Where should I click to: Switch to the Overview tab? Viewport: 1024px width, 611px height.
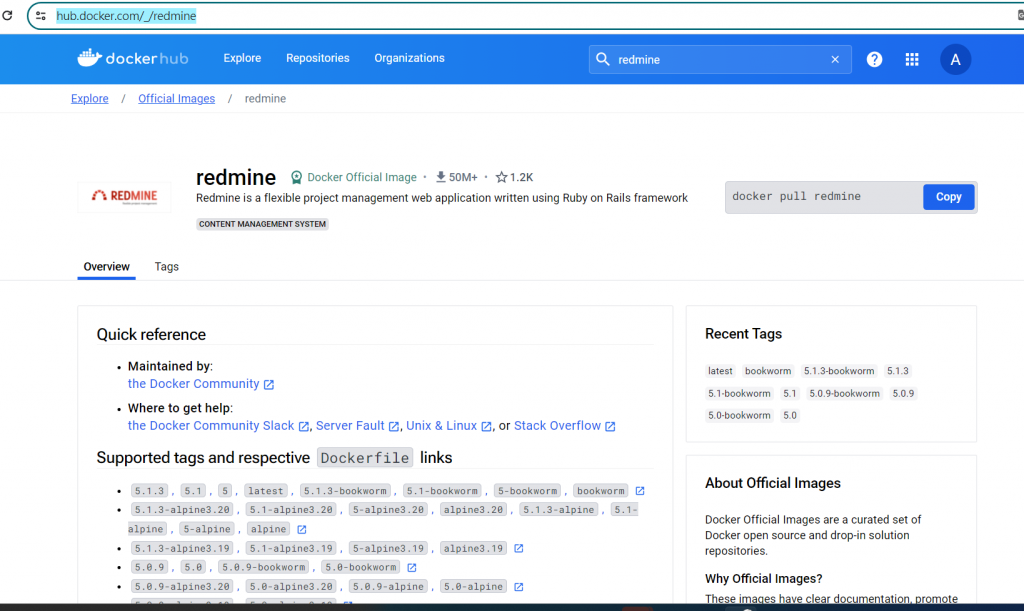(106, 266)
